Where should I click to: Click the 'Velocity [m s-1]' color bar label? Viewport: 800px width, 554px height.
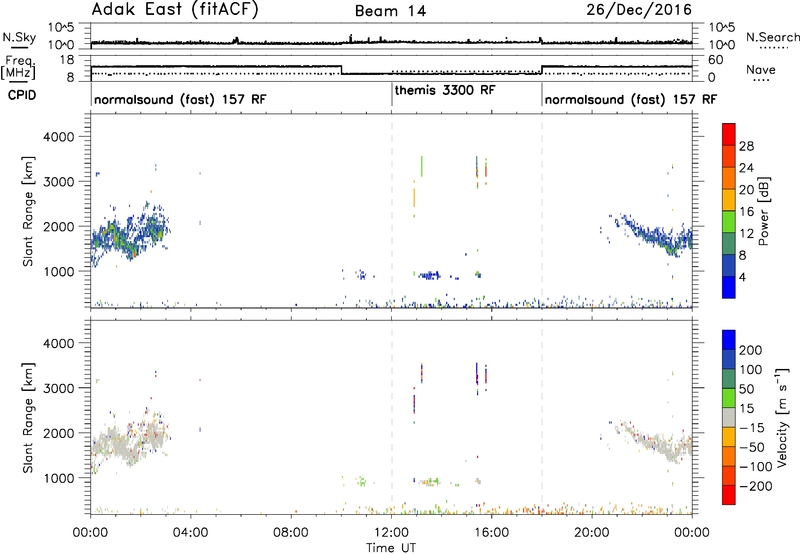point(781,417)
